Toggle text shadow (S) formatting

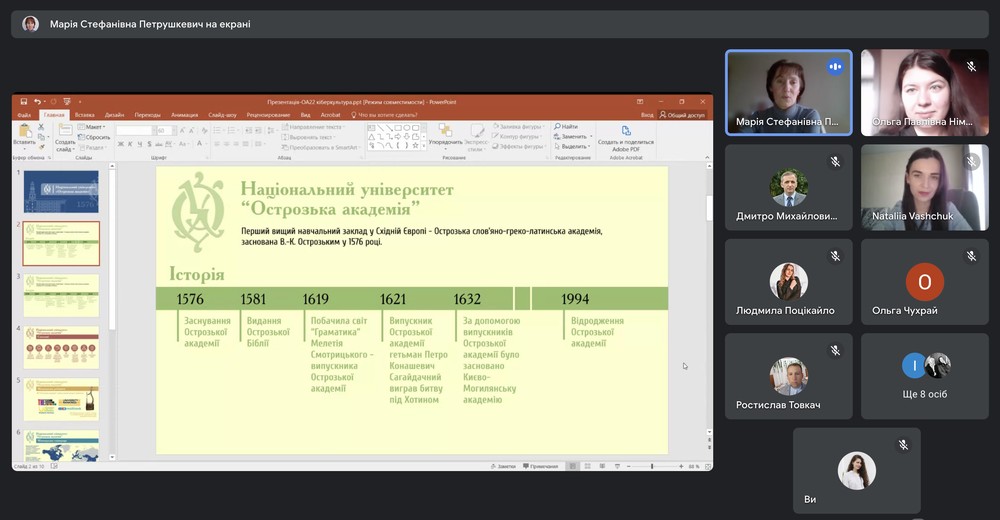(x=149, y=144)
